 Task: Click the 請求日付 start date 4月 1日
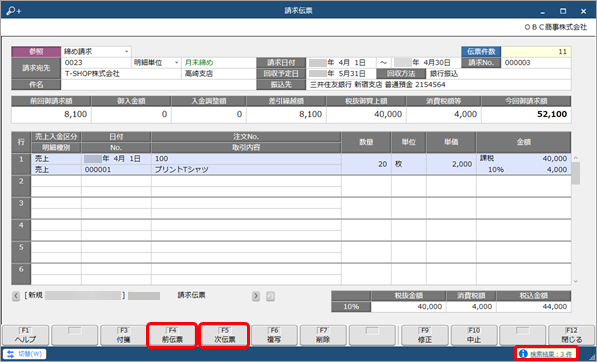351,62
